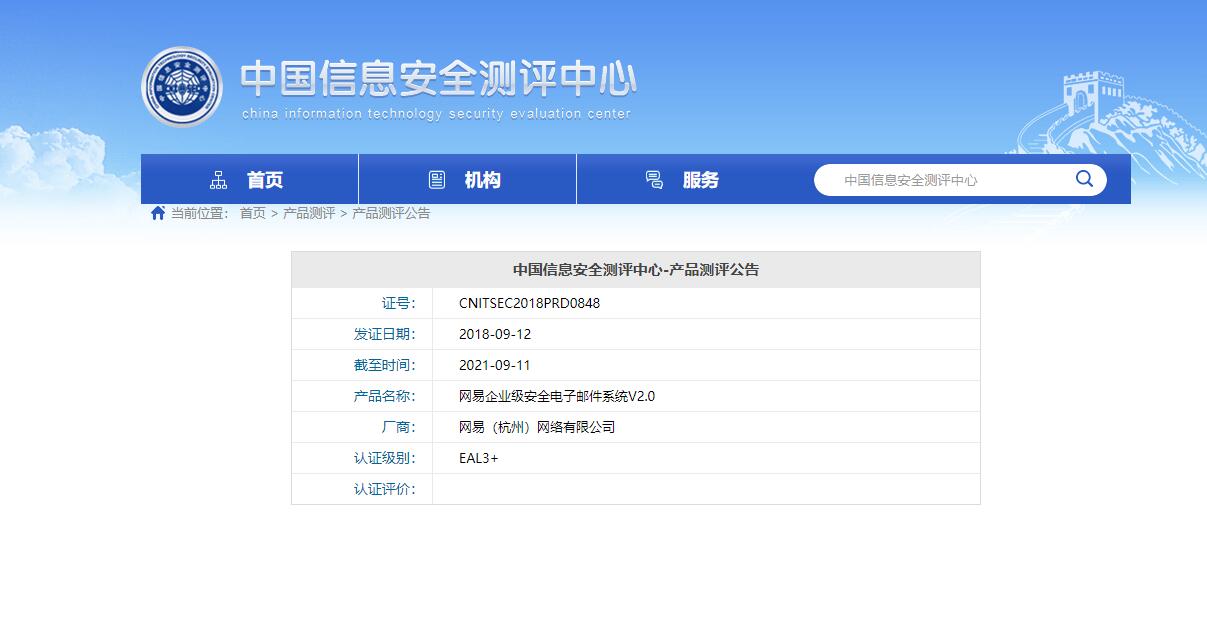
Task: Open the 首页 navigation menu item
Action: point(250,180)
